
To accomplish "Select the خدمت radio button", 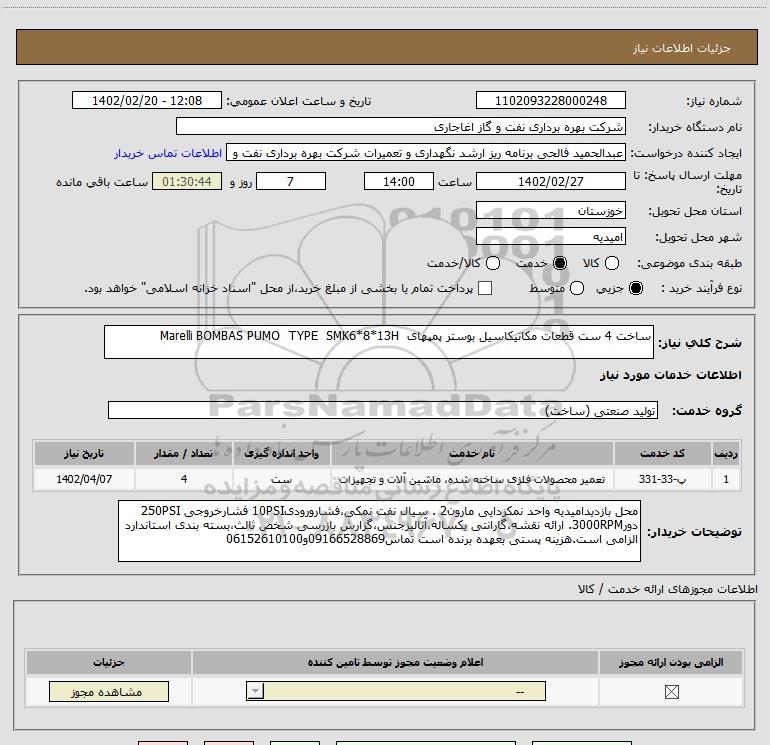I will pos(559,263).
